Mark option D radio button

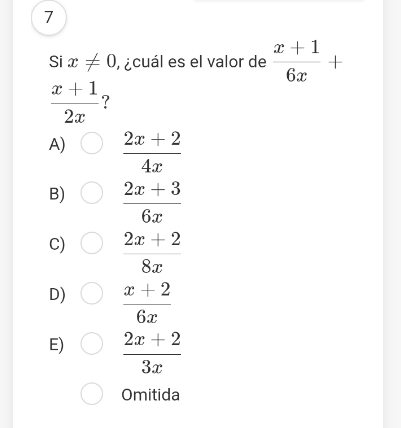92,293
